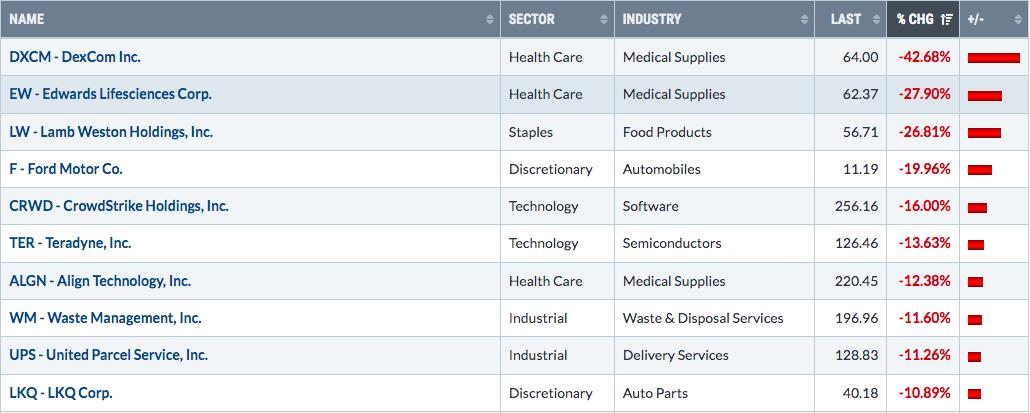Select LW - Lamb Weston Holdings, Inc.

[111, 131]
